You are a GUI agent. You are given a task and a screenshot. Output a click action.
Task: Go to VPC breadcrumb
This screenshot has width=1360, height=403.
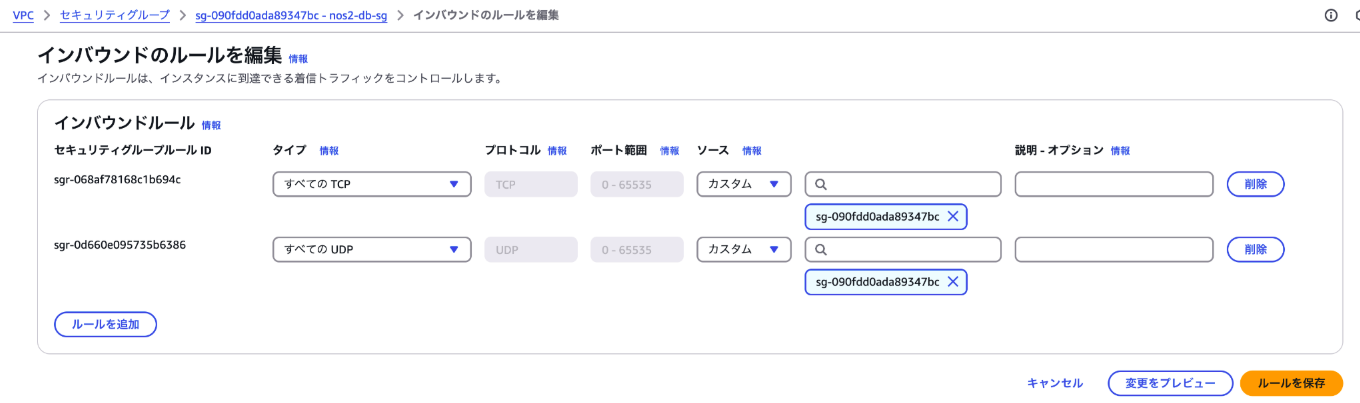[23, 15]
